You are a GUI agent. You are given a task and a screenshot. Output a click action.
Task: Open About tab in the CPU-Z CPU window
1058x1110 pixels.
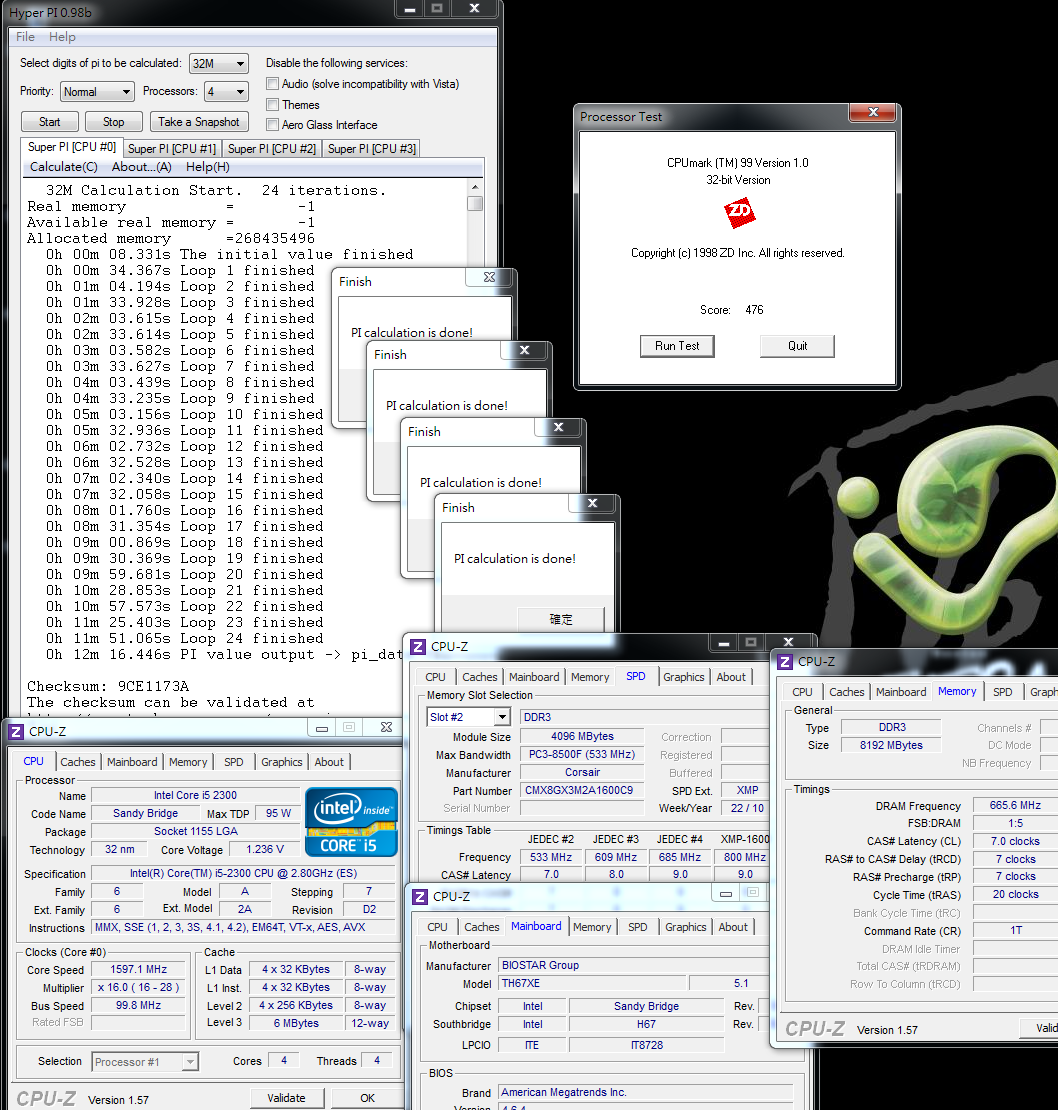click(329, 762)
